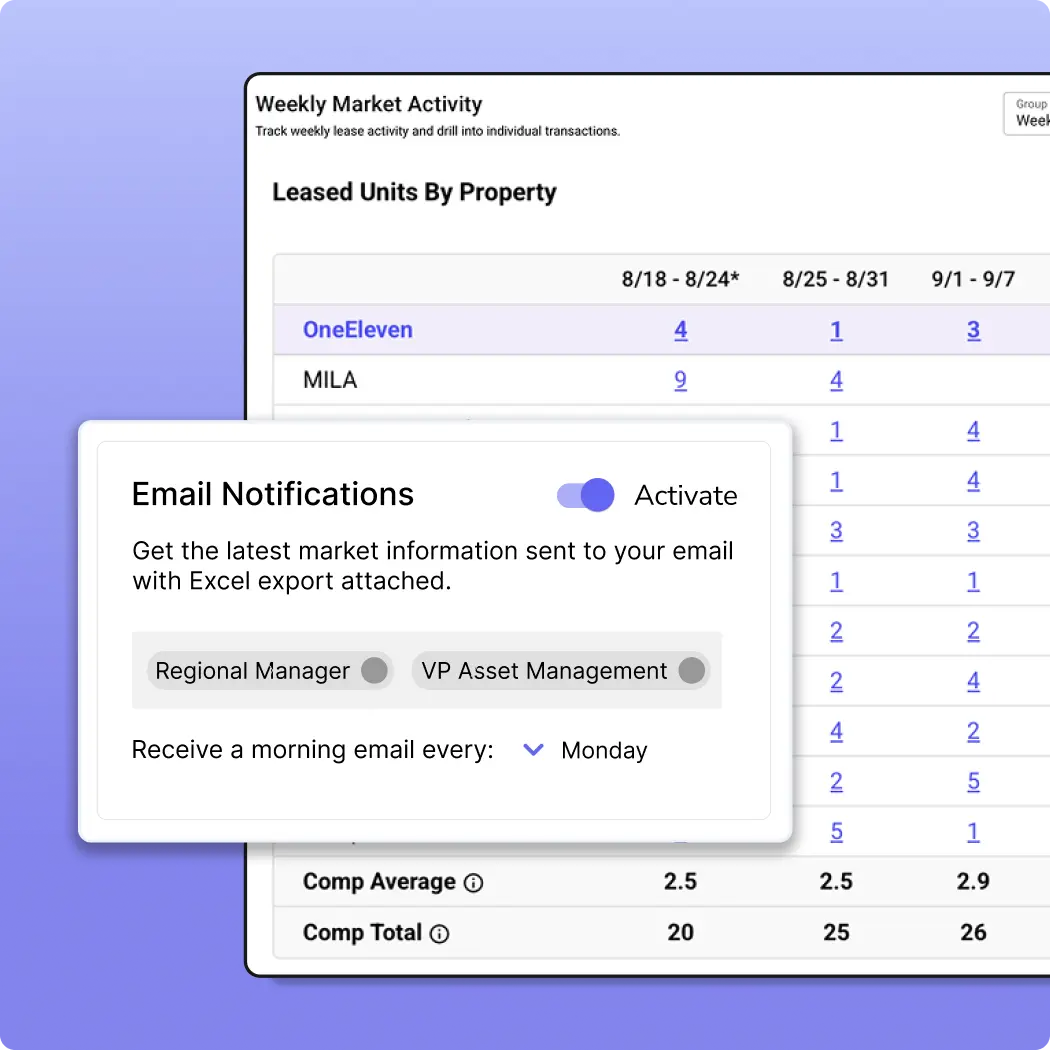Click the Comp Total value 25

tap(836, 932)
